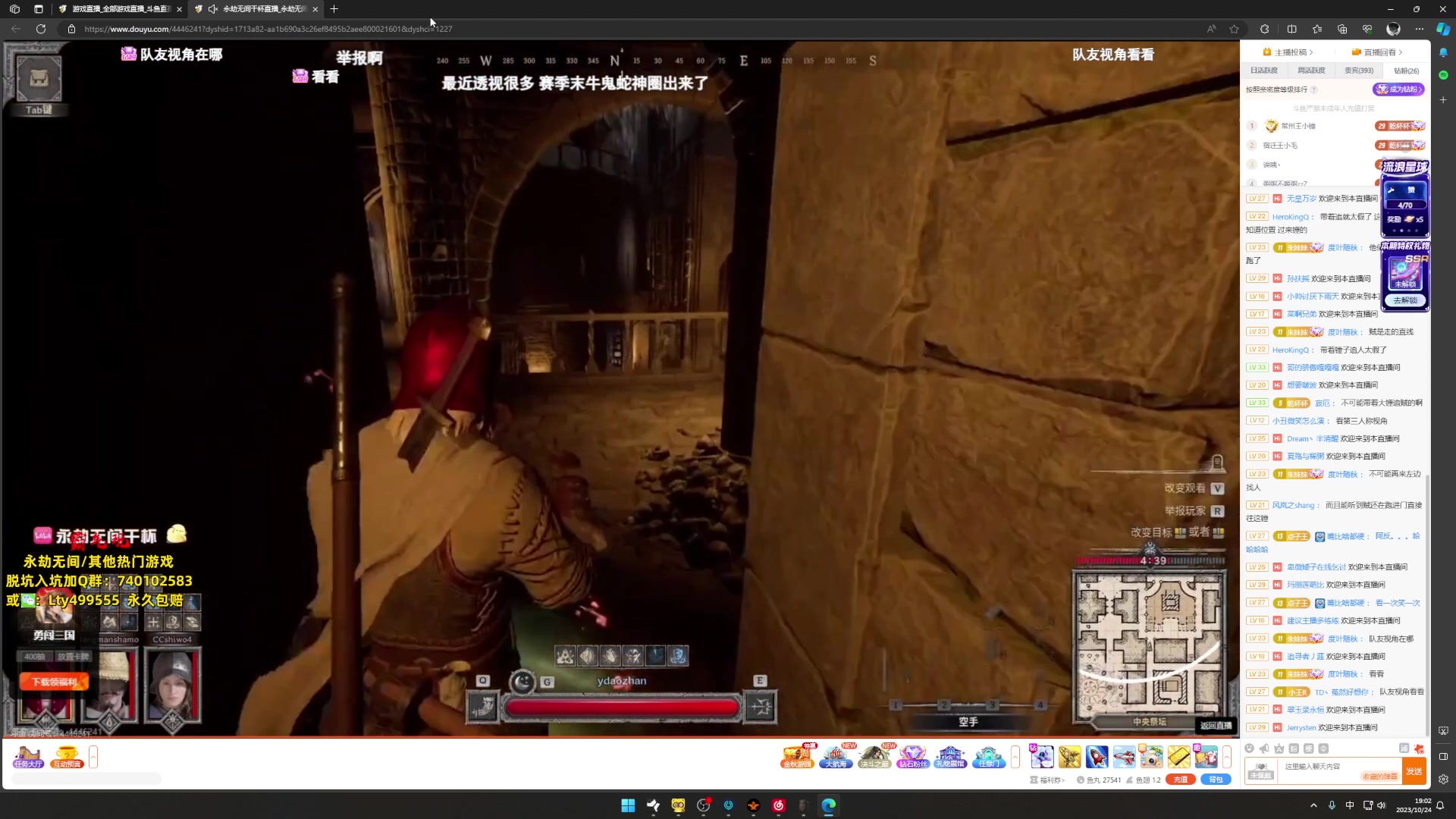Click username 风岚之shang in chat
The width and height of the screenshot is (1456, 819).
coord(1293,505)
